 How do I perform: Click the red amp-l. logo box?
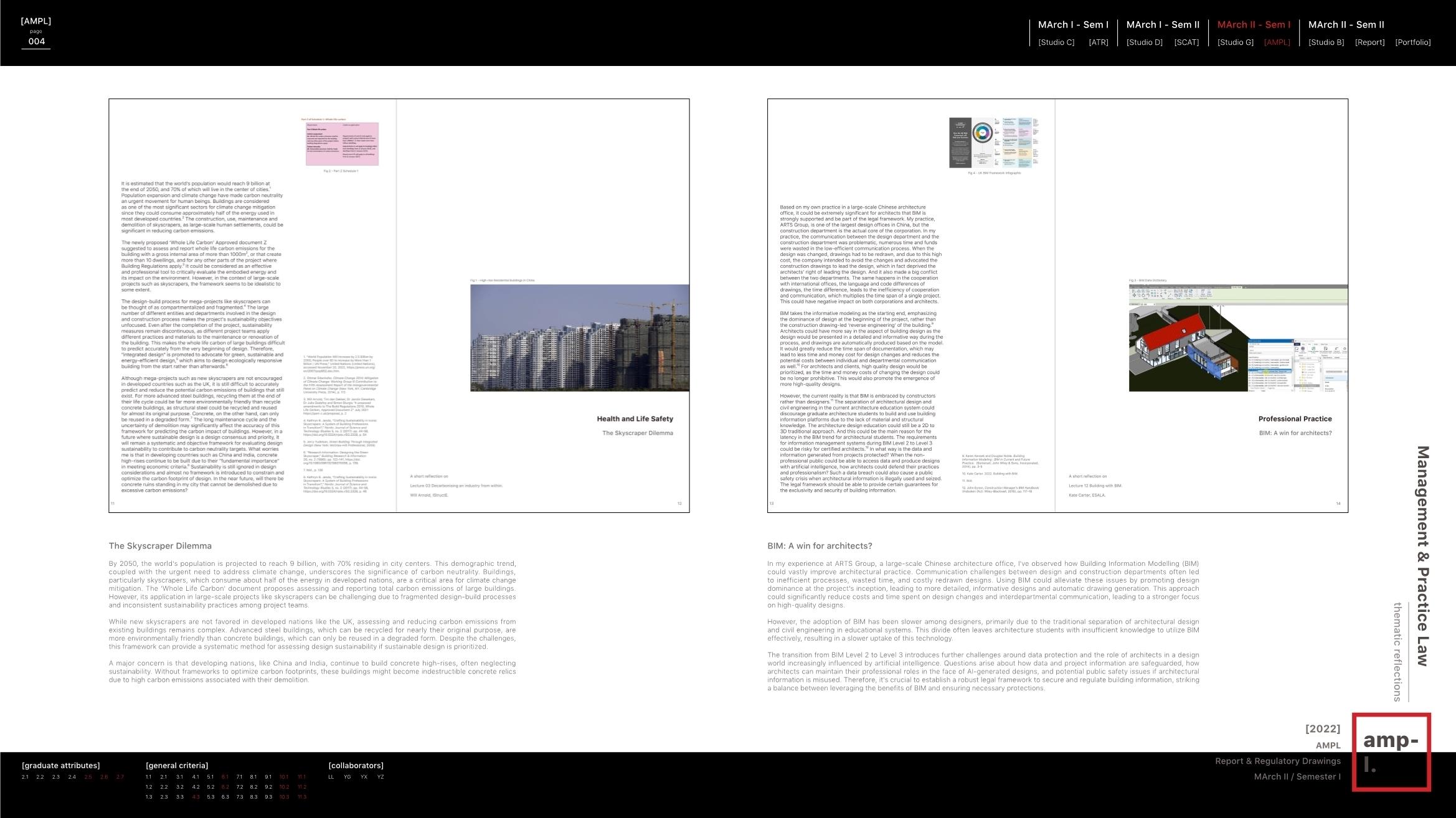1391,752
